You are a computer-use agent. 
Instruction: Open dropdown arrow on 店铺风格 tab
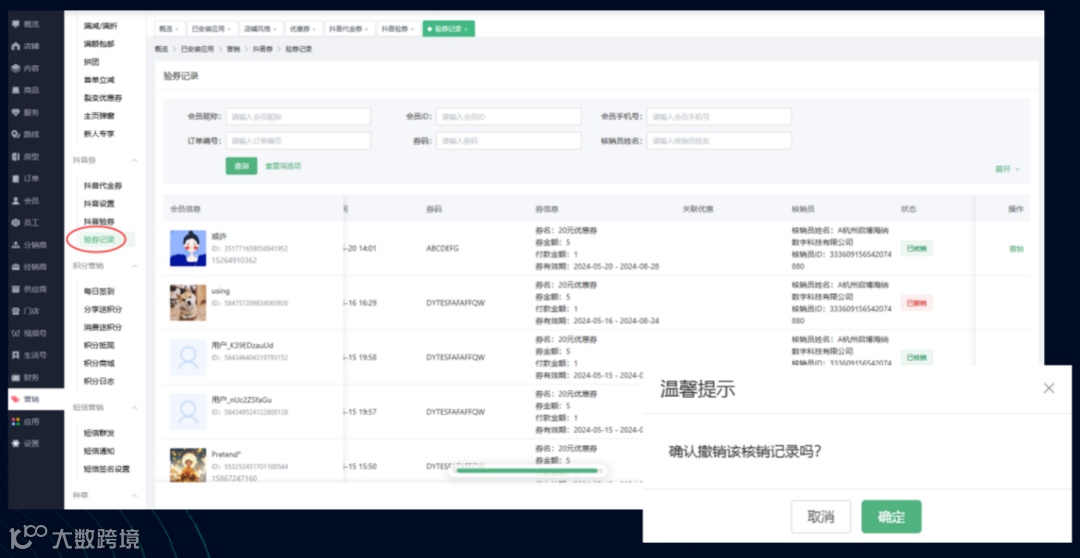pyautogui.click(x=276, y=29)
